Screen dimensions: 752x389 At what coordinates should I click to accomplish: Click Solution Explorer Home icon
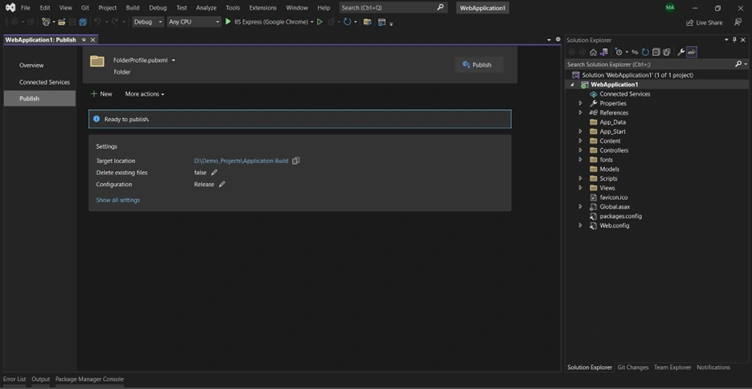coord(593,52)
